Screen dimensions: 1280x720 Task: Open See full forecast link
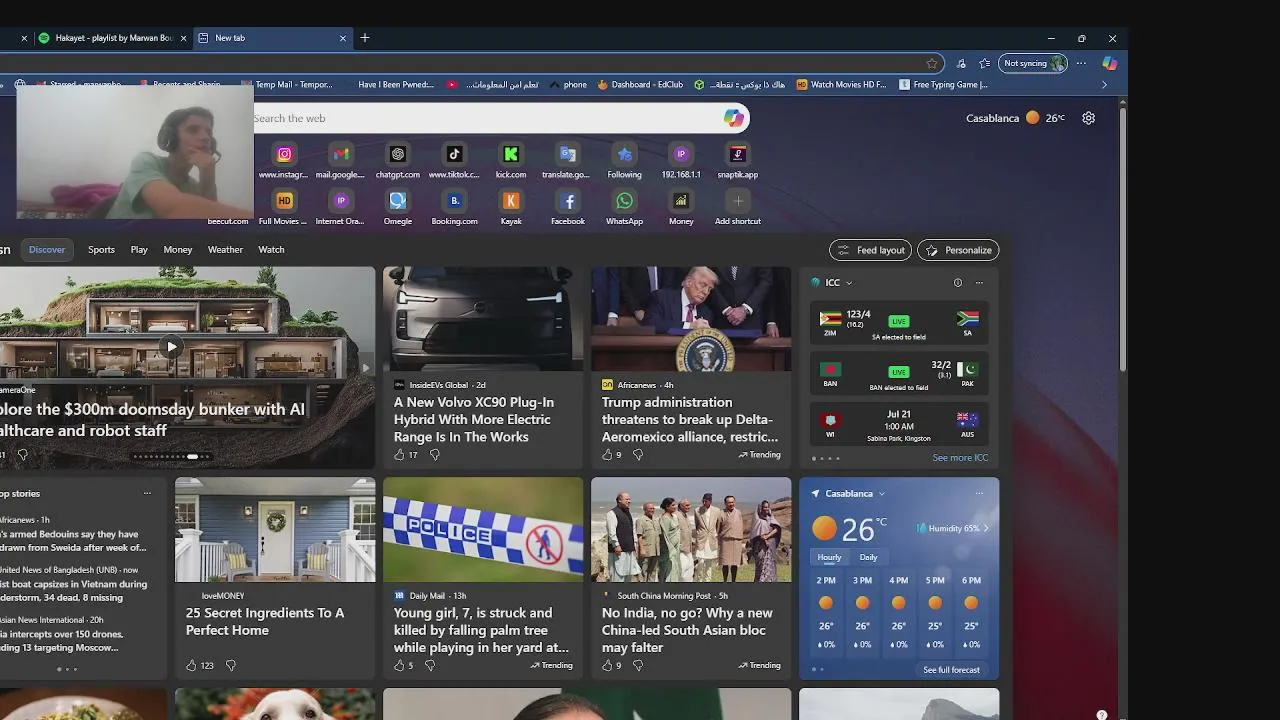point(951,670)
